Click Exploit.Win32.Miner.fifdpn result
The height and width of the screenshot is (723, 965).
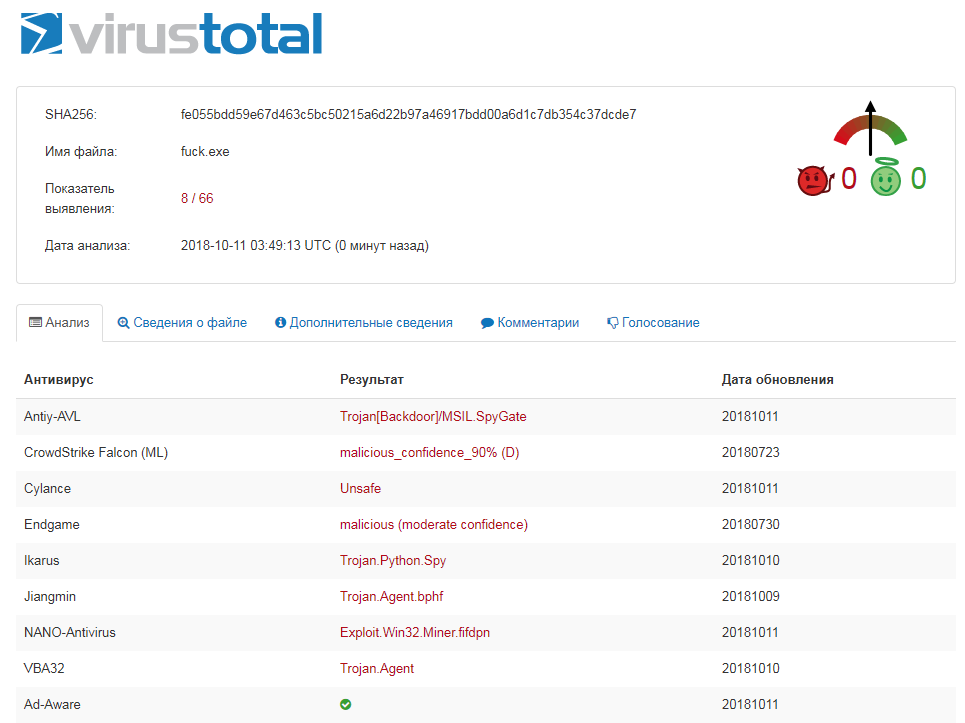click(x=415, y=633)
